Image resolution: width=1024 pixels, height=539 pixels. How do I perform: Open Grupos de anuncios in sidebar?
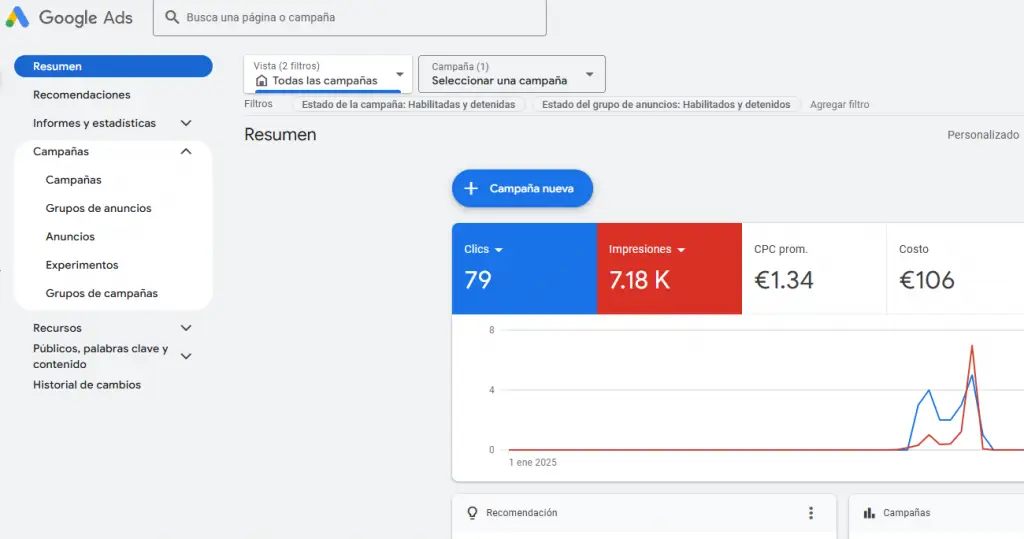98,209
